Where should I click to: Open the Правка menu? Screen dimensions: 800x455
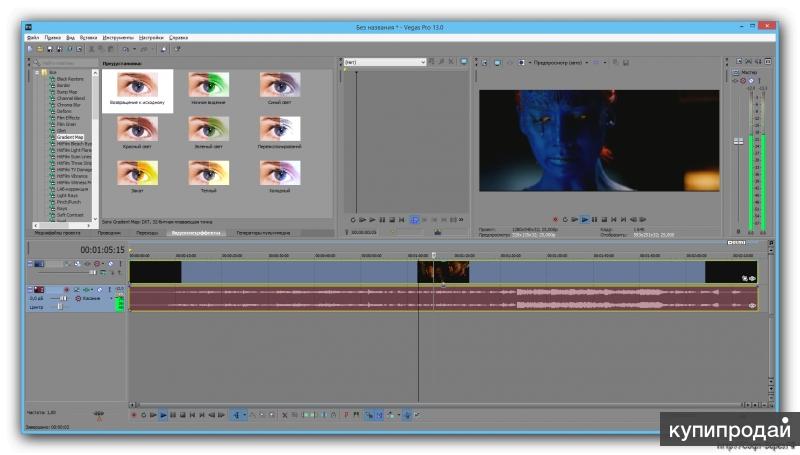coord(52,38)
